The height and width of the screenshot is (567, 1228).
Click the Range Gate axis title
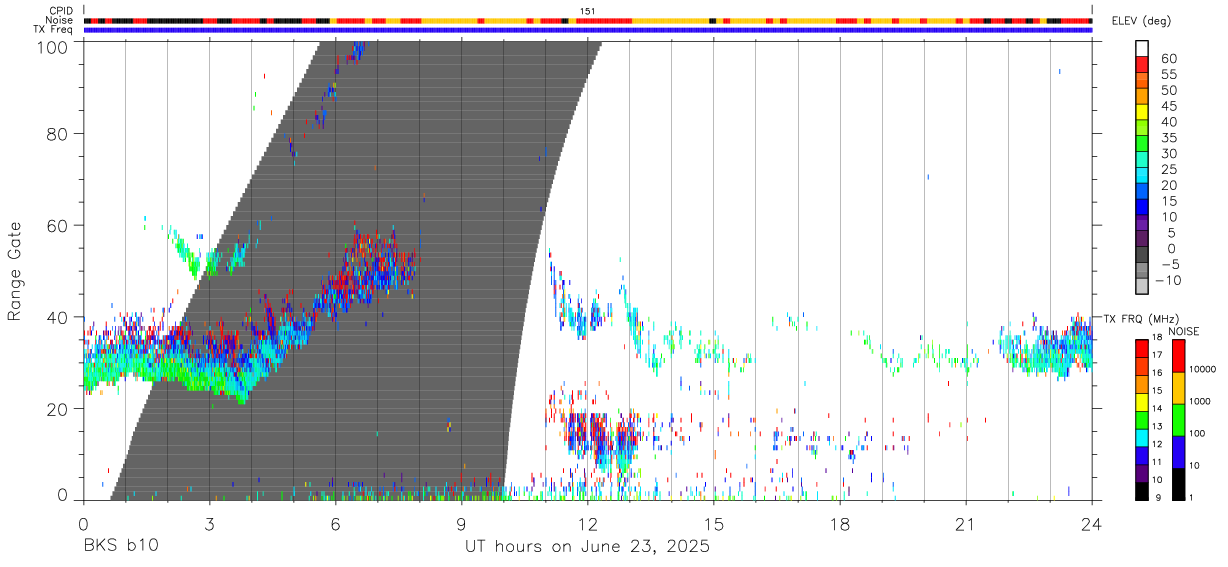pyautogui.click(x=15, y=271)
